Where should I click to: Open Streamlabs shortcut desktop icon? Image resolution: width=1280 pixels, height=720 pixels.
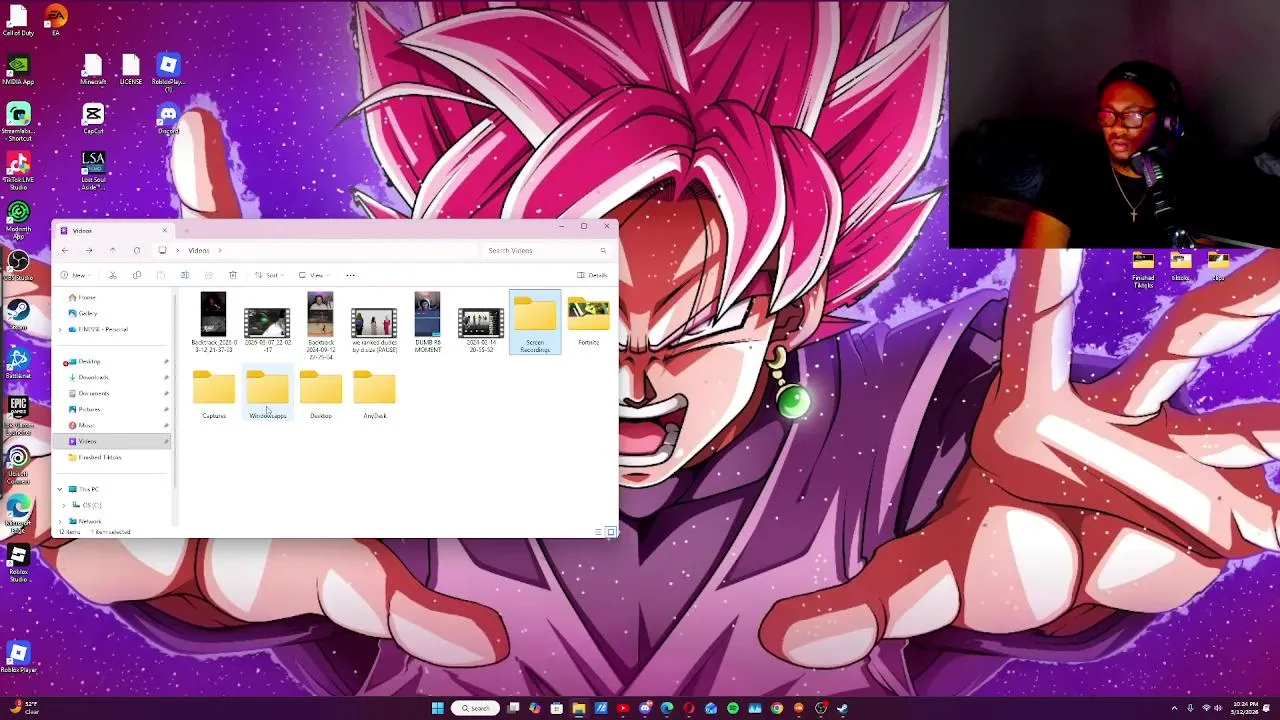(18, 122)
